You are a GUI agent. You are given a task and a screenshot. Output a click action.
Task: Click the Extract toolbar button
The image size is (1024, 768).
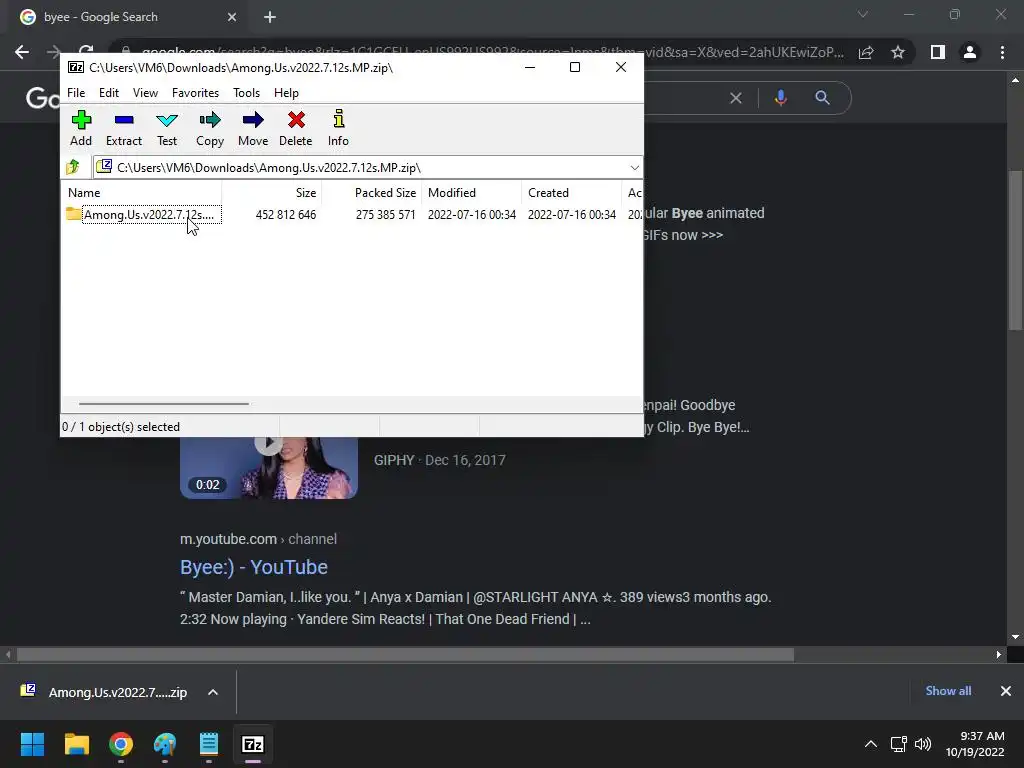123,128
